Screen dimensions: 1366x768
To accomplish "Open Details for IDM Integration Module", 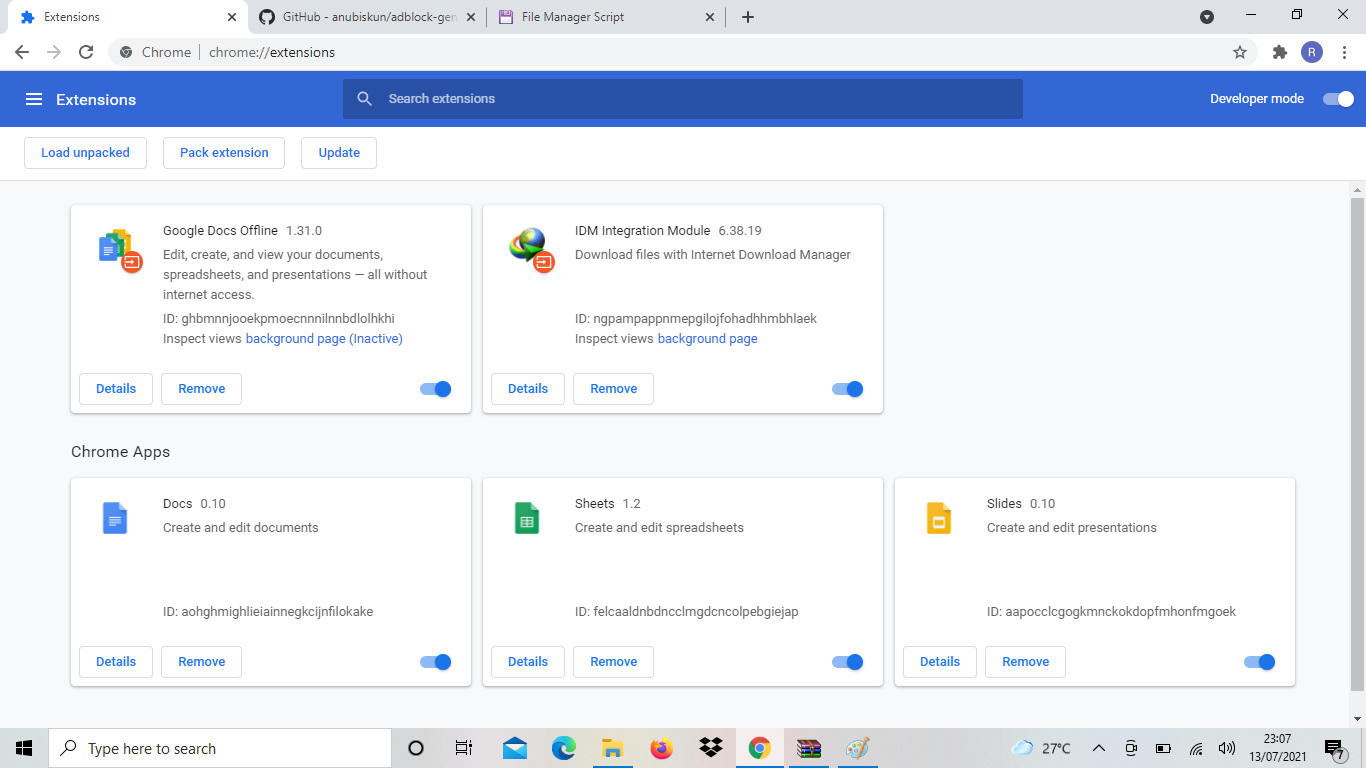I will (x=528, y=389).
